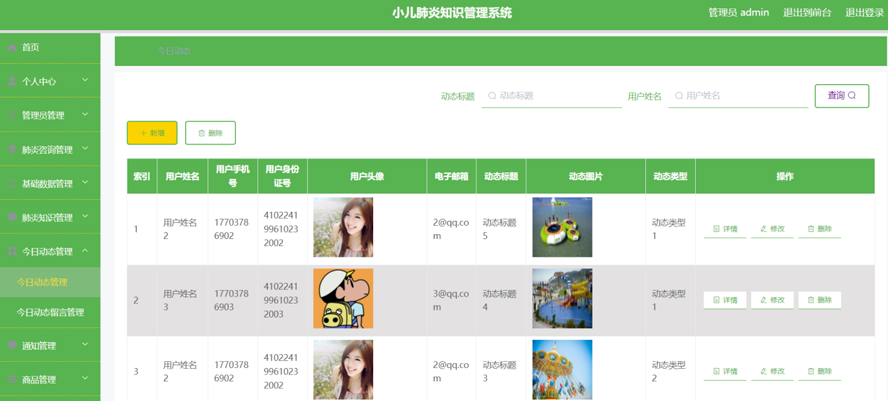Click the grid icon beside 今日动态管理 parent menu
The height and width of the screenshot is (401, 888).
click(x=12, y=251)
